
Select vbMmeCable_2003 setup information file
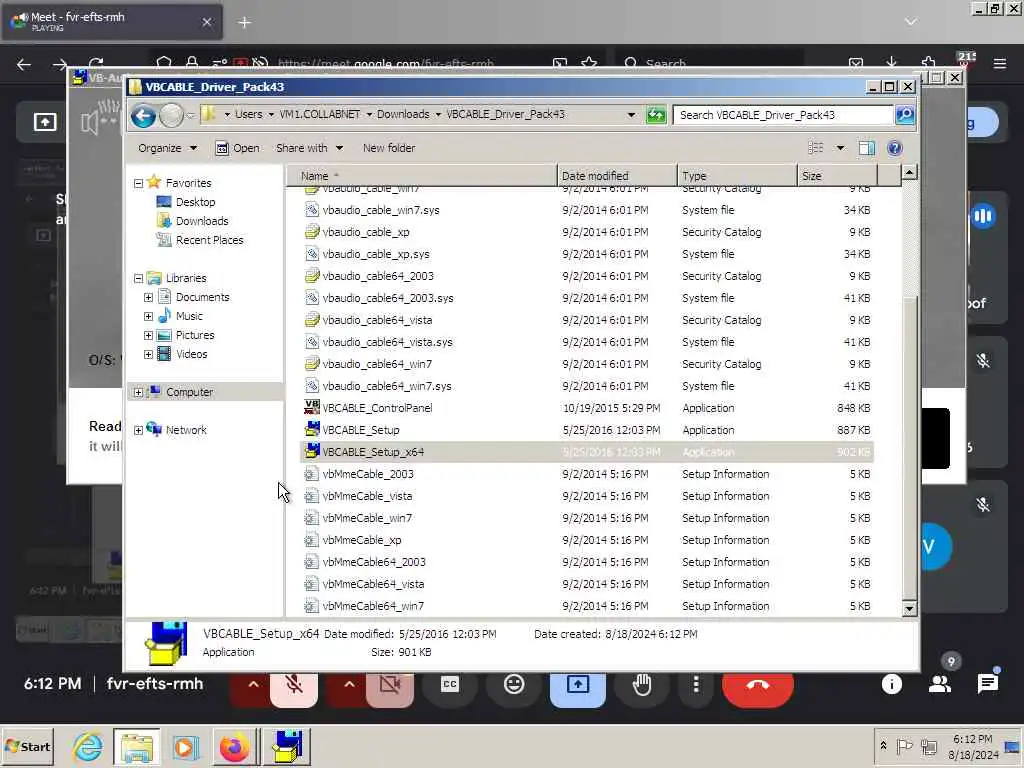[586, 474]
